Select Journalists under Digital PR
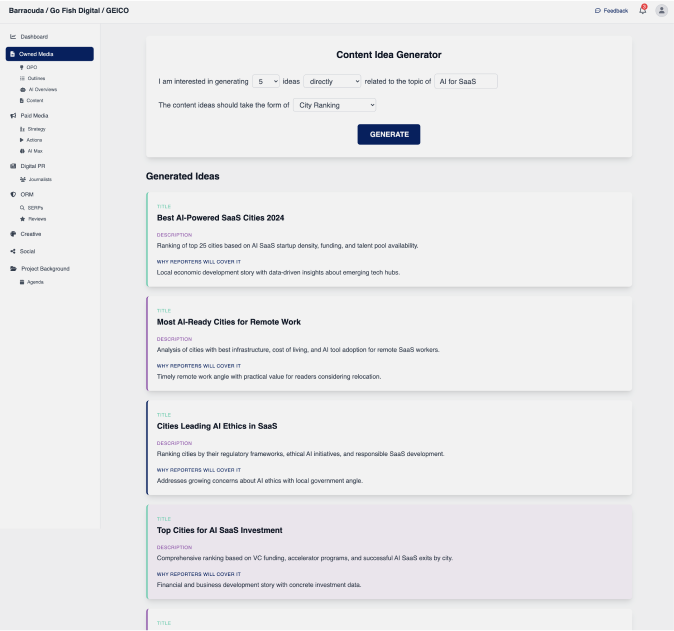The height and width of the screenshot is (631, 674). [40, 179]
